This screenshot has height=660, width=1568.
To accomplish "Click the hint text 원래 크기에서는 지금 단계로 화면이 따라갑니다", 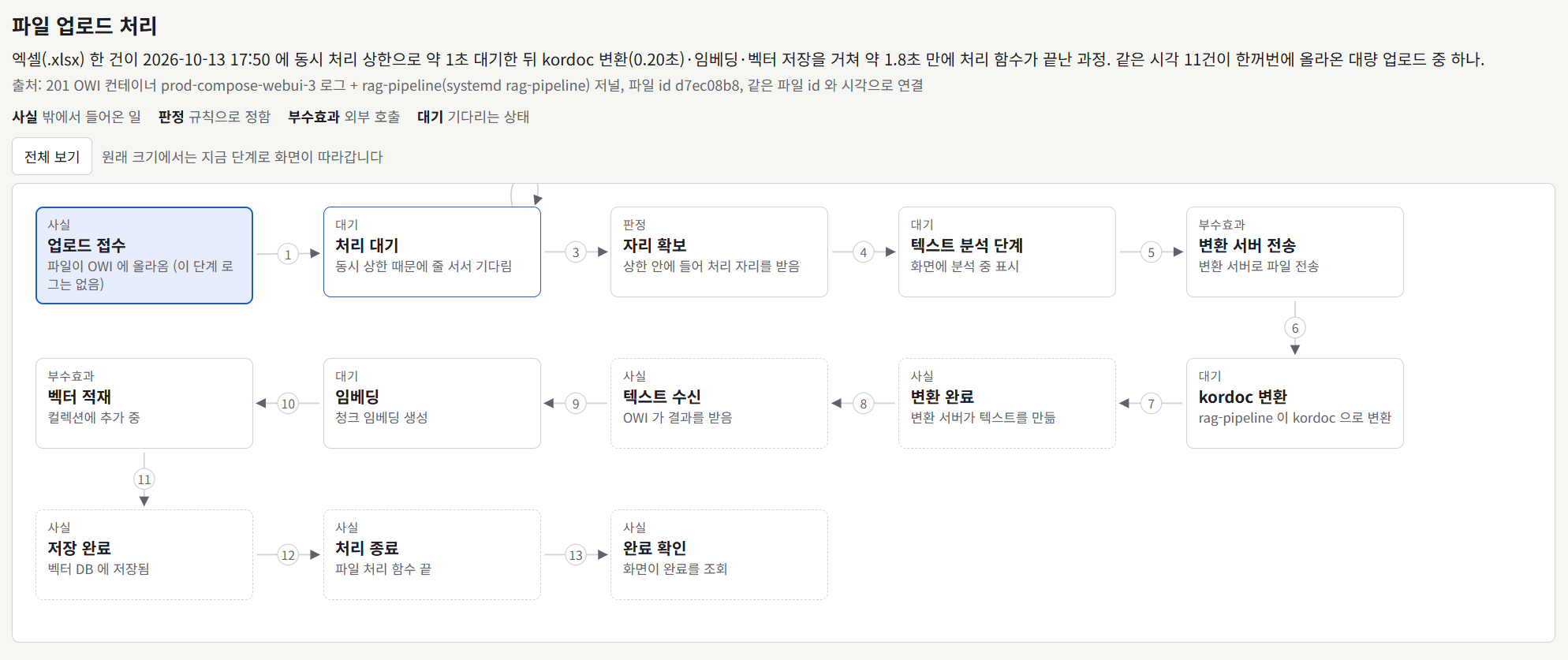I will coord(242,157).
